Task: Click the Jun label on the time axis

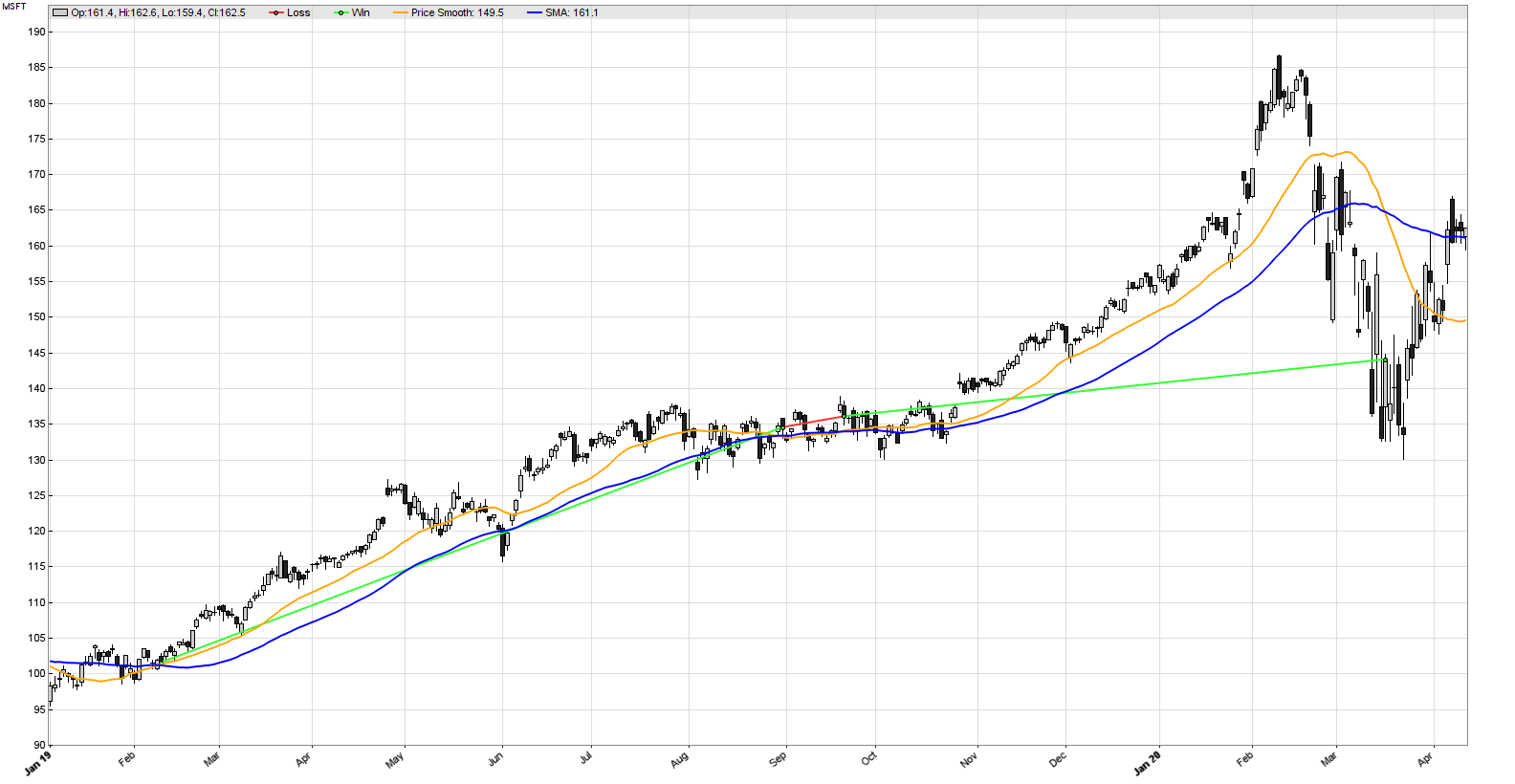Action: pyautogui.click(x=495, y=759)
